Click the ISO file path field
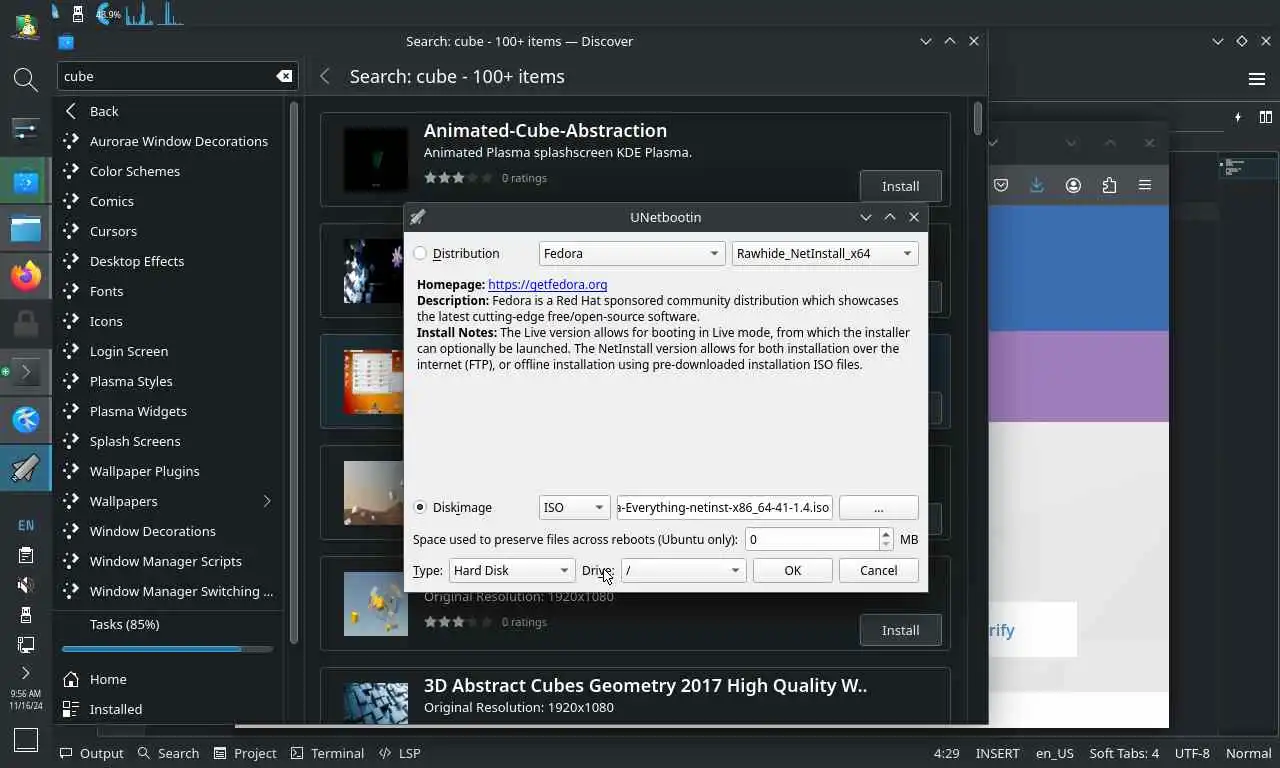 click(724, 508)
